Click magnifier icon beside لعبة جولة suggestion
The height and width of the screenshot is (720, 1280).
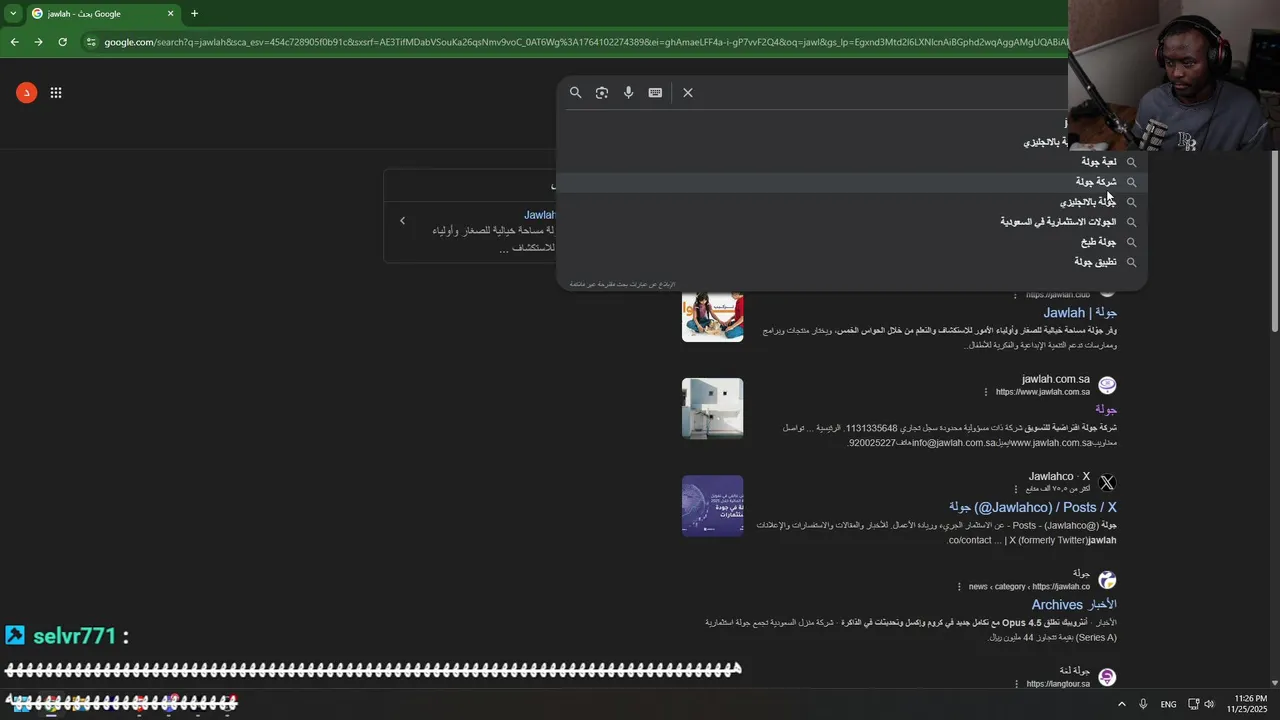coord(1131,162)
